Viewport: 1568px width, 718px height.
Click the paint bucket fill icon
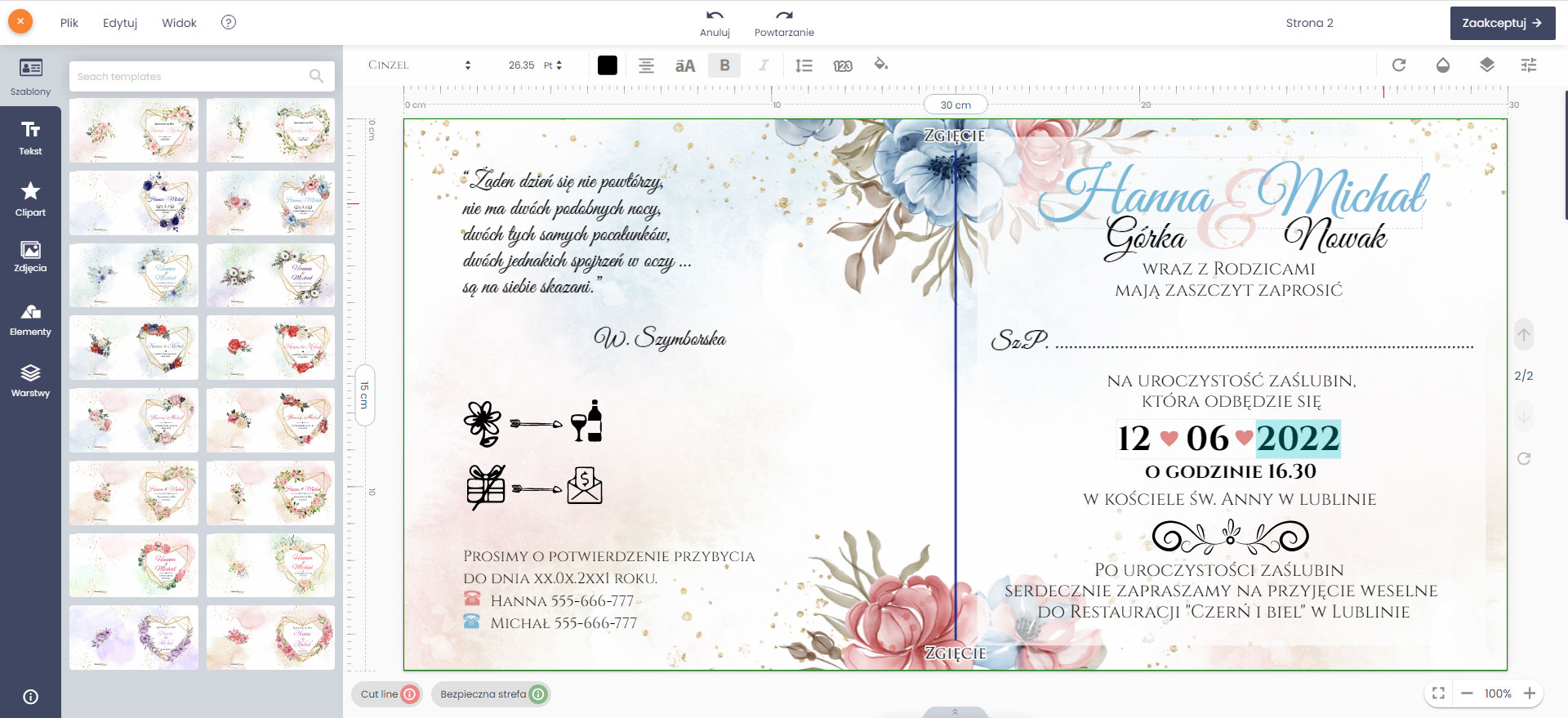[880, 65]
